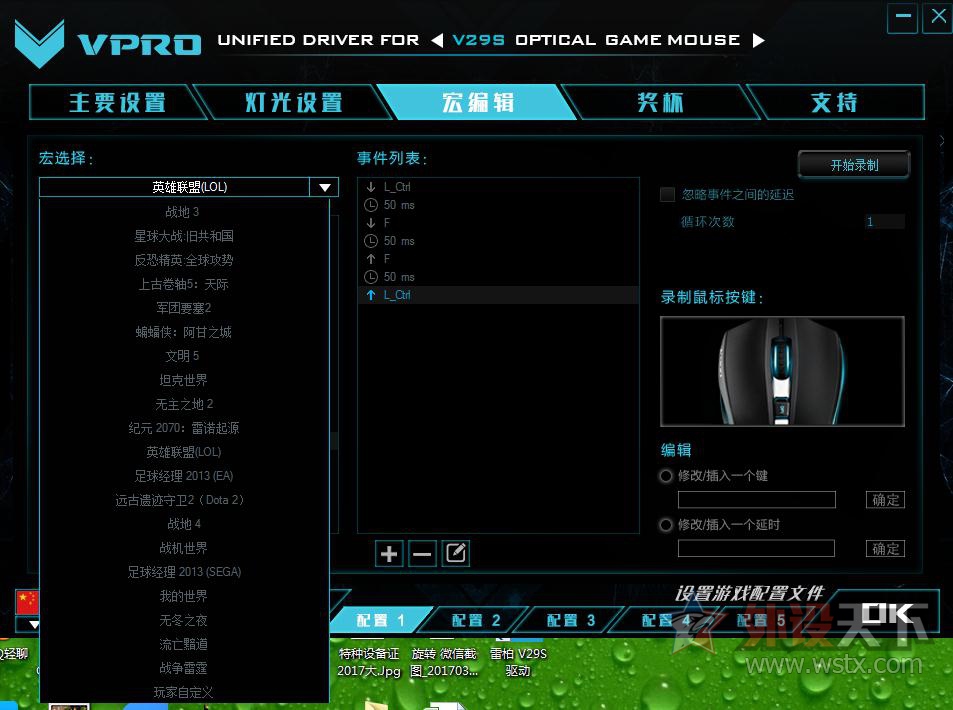Choose 坦克世界 from macro list
953x710 pixels.
pos(184,380)
